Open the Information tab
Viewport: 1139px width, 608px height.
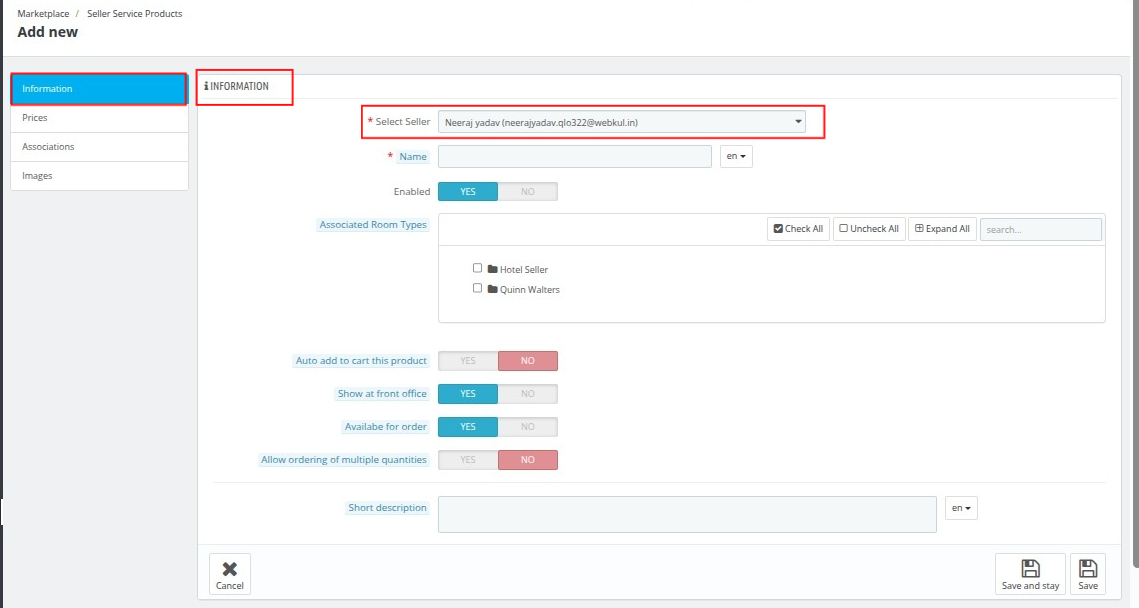click(100, 89)
